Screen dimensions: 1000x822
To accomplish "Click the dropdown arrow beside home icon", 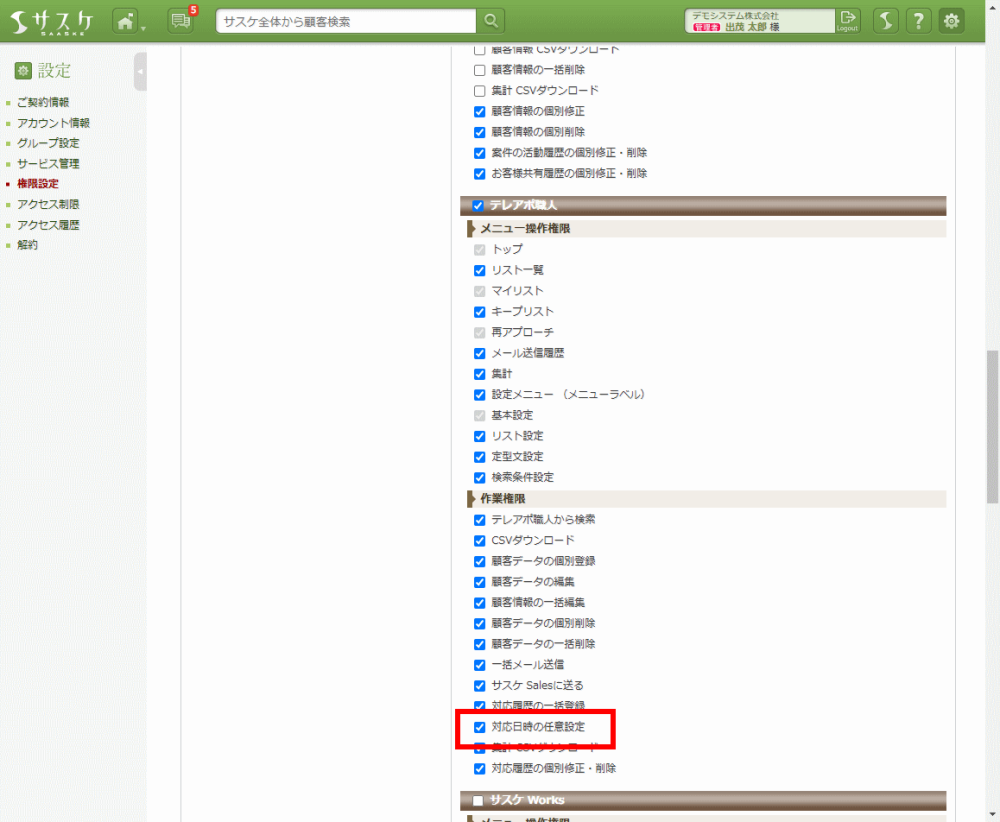I will [x=143, y=28].
